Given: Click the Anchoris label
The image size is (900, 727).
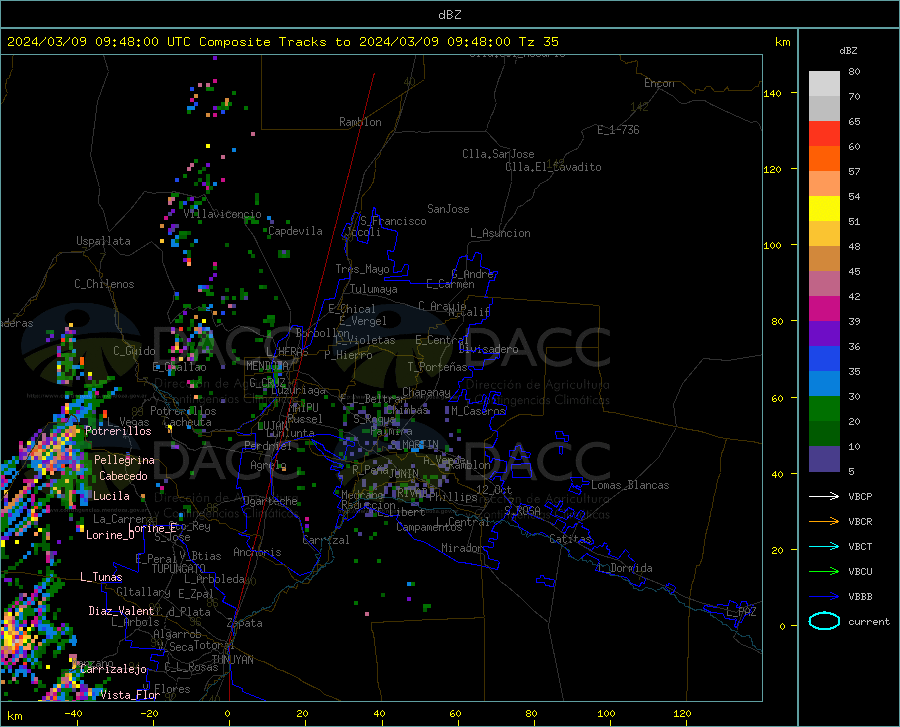Looking at the screenshot, I should [257, 552].
